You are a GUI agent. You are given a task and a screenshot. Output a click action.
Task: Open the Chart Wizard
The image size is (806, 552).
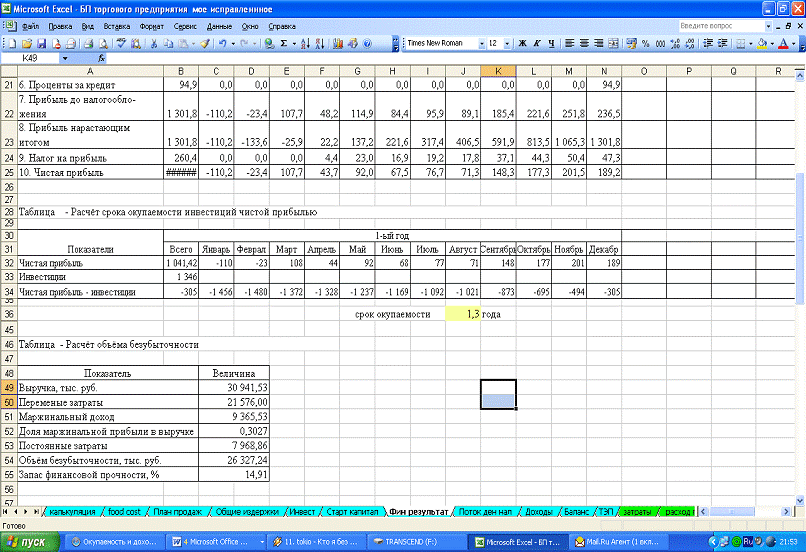pos(340,44)
